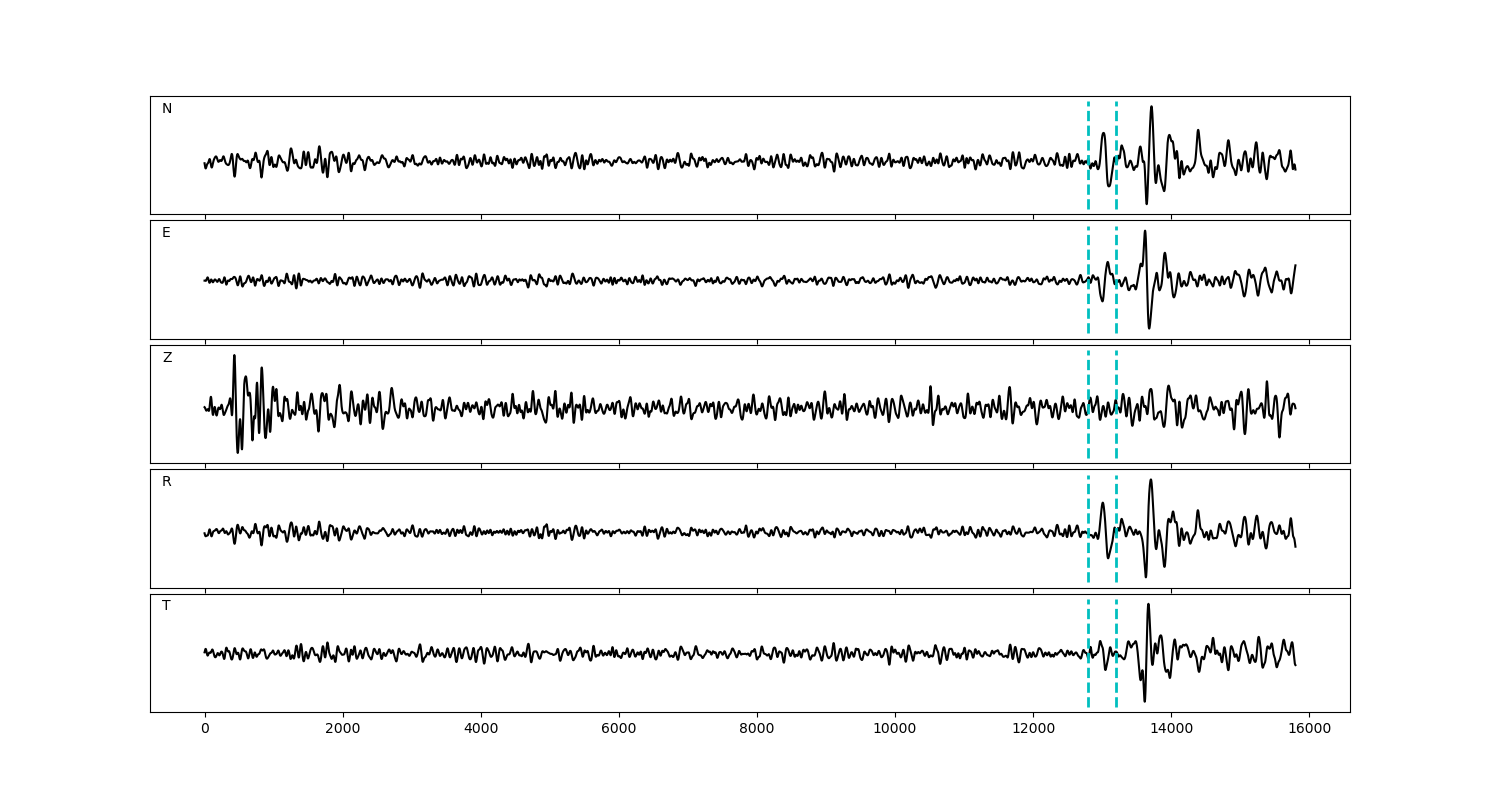Screen dimensions: 1500x800
Task: Click the E component panel label
Action: click(x=166, y=233)
